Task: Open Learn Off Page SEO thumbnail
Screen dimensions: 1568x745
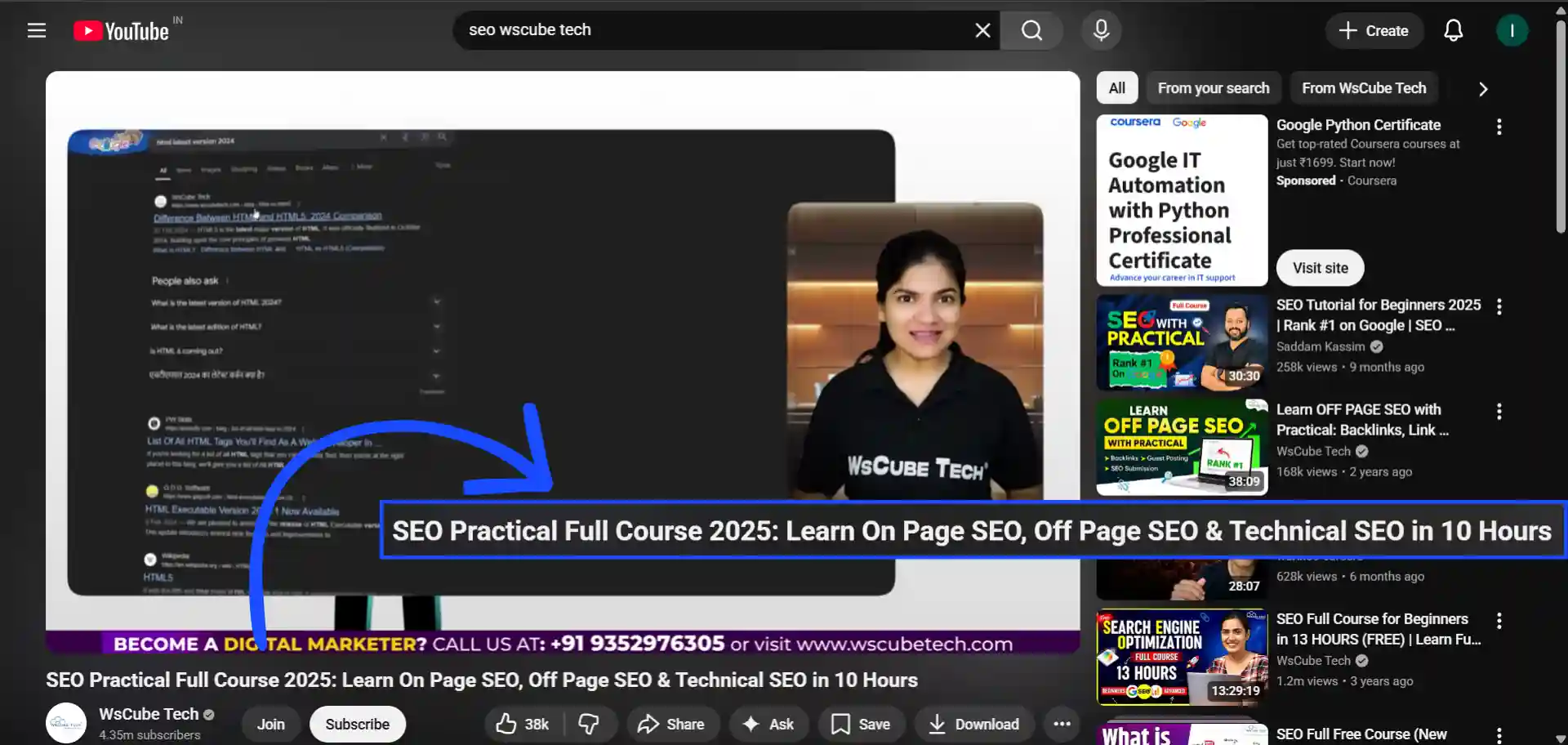Action: [x=1182, y=447]
